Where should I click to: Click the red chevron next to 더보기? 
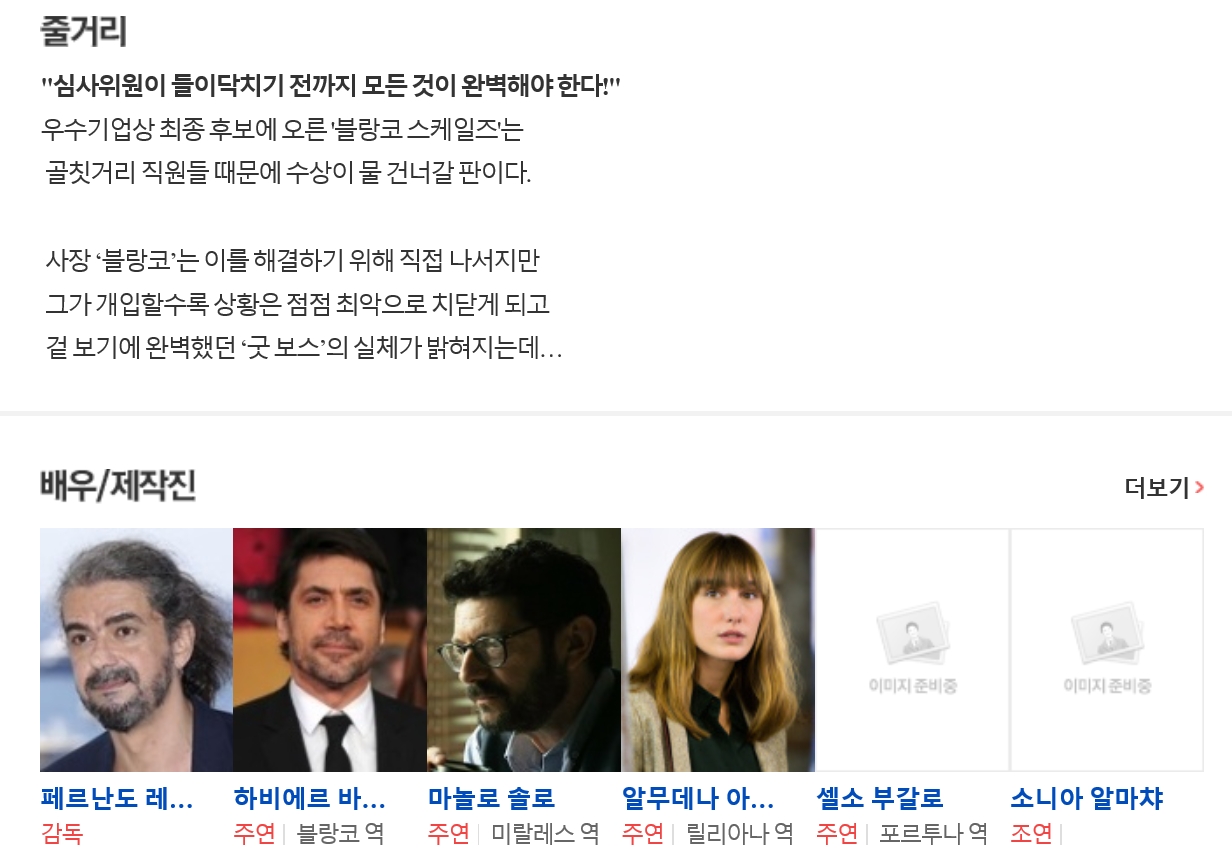[1200, 488]
